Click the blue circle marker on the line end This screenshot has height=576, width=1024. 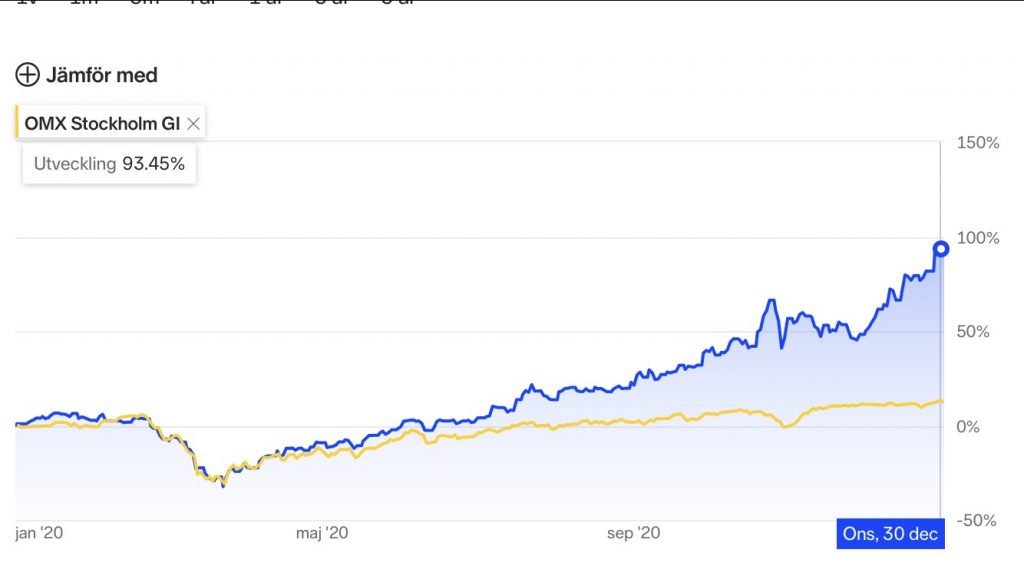click(941, 249)
